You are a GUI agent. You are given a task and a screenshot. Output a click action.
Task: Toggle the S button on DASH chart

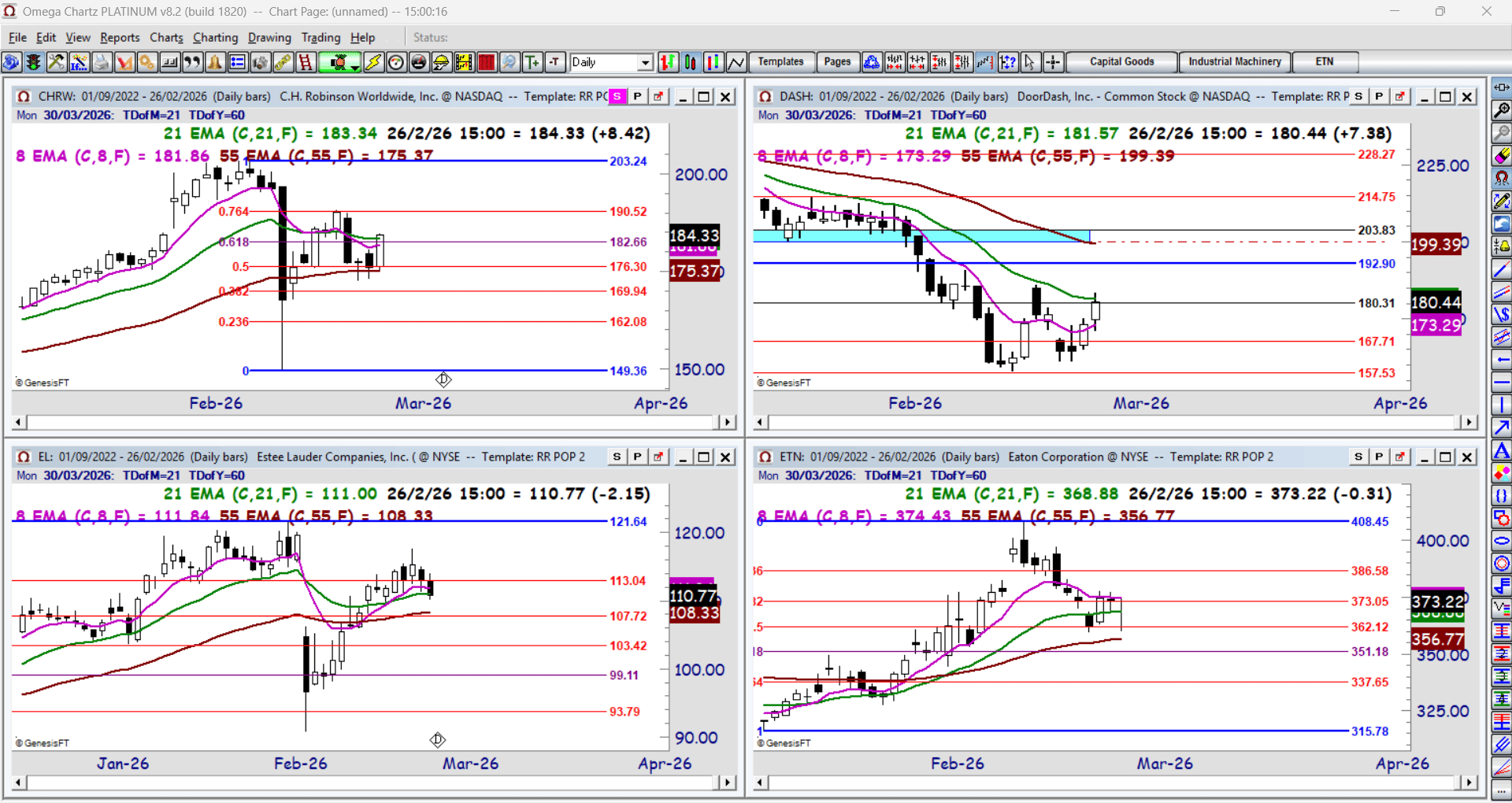[x=1358, y=96]
